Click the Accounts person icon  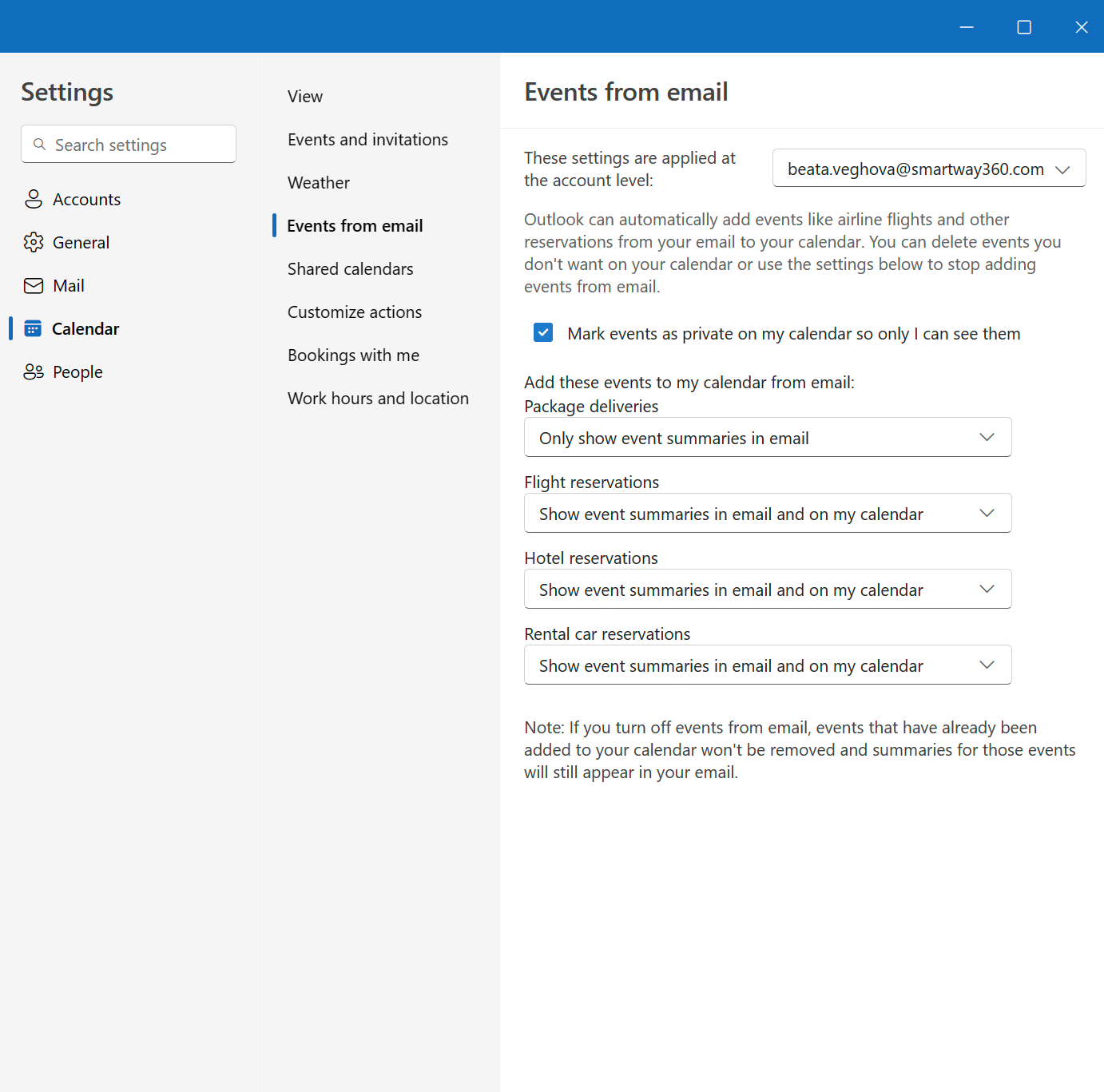pyautogui.click(x=34, y=199)
